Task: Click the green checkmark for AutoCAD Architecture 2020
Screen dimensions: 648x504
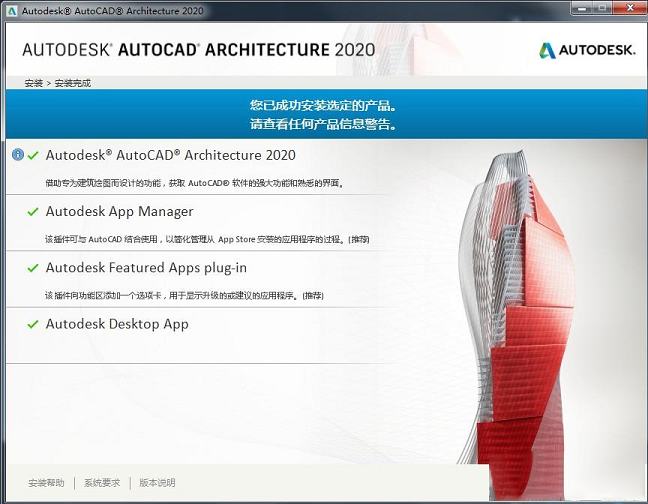Action: (33, 156)
